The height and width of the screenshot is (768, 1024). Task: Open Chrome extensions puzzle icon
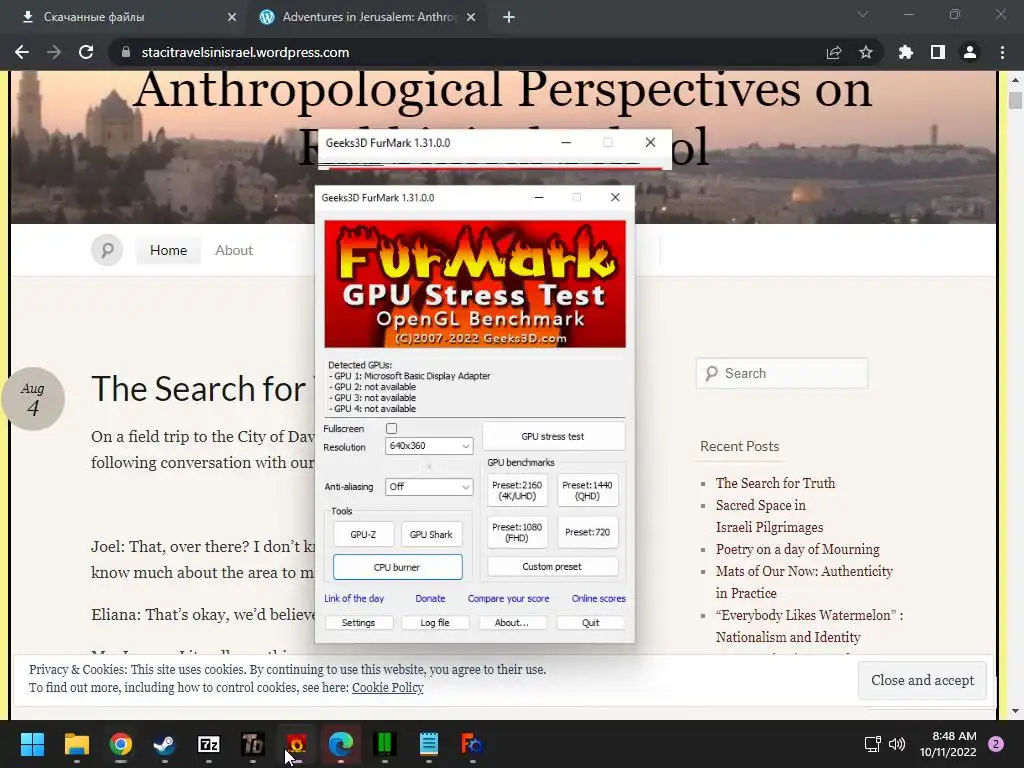[905, 52]
